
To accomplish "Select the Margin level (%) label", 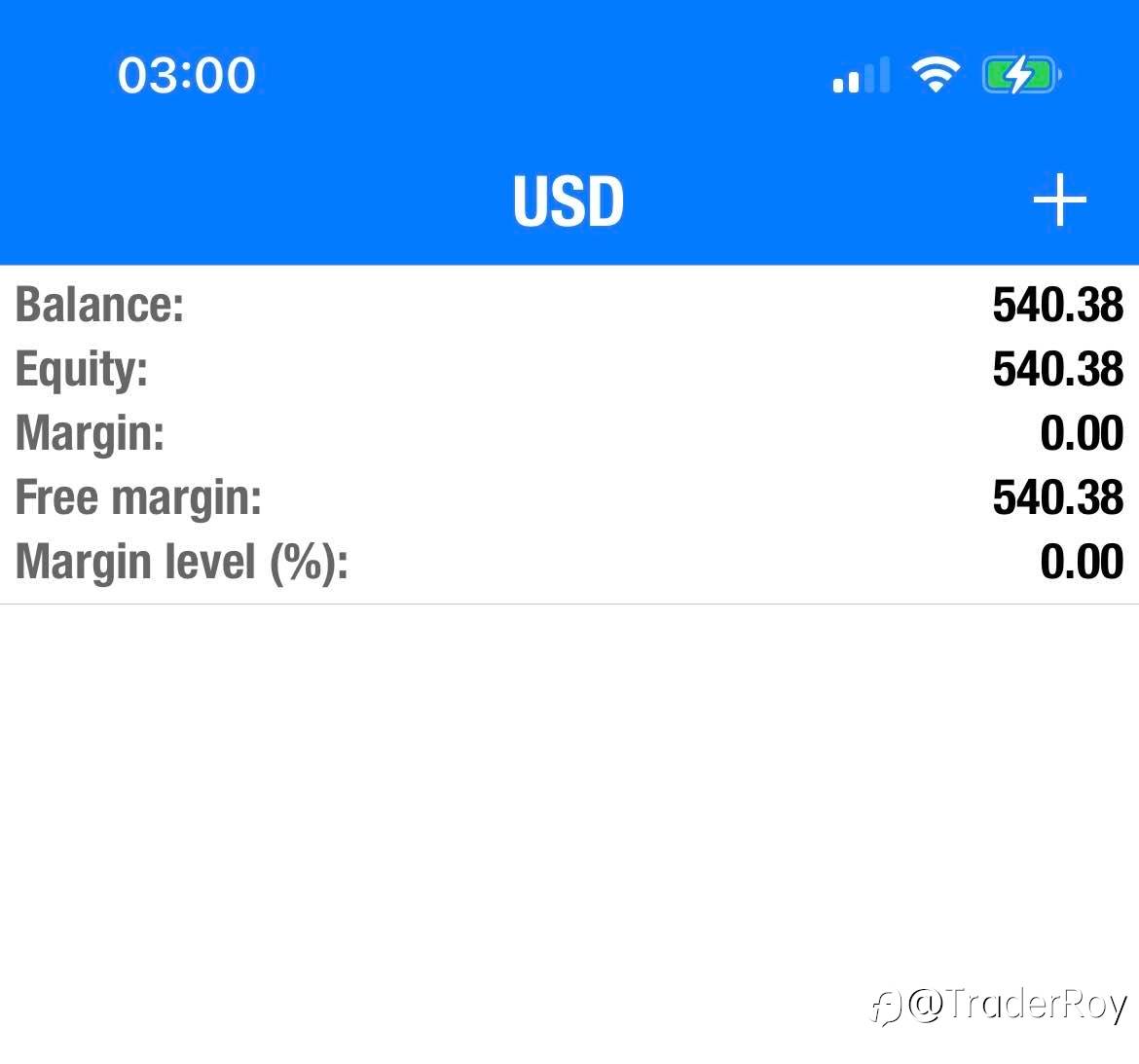I will coord(182,562).
